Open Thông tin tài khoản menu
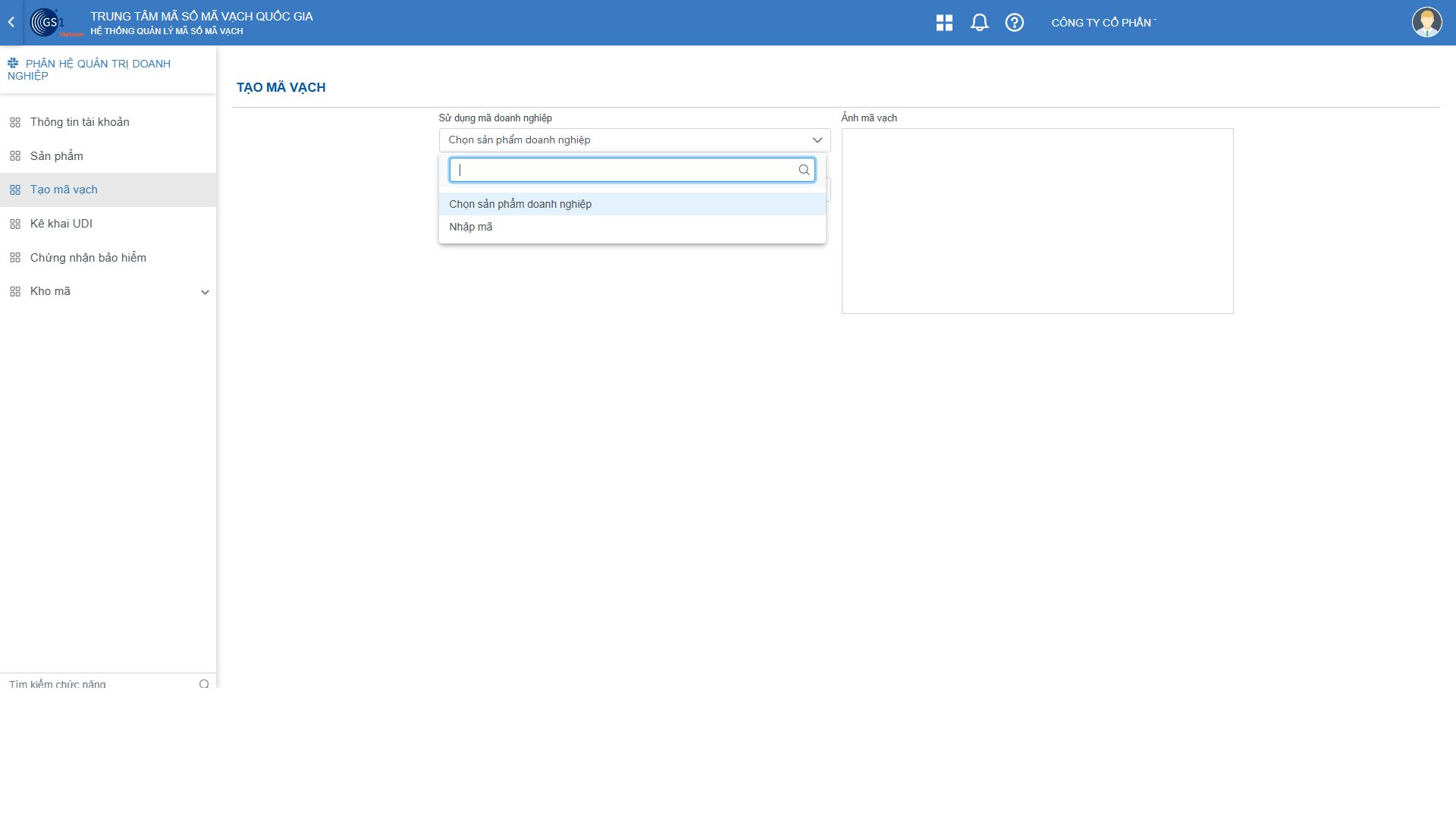The width and height of the screenshot is (1456, 819). pos(80,122)
